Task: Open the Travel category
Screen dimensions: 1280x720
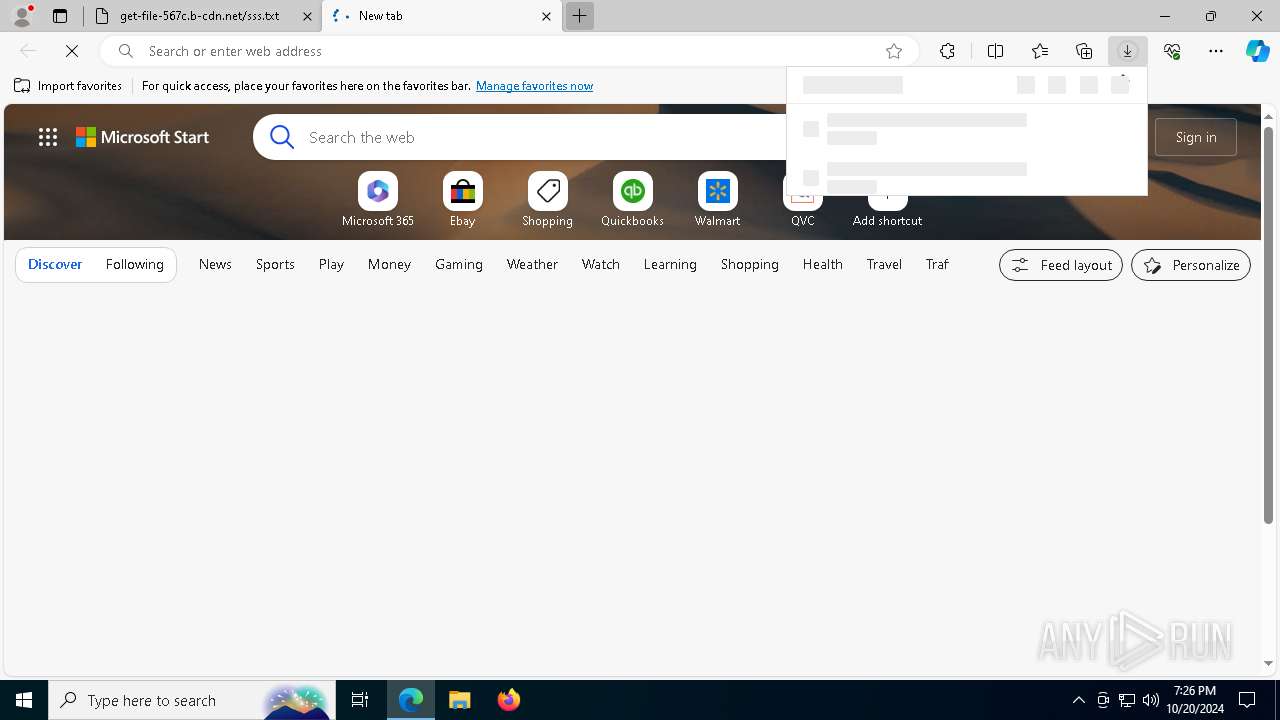Action: [884, 264]
